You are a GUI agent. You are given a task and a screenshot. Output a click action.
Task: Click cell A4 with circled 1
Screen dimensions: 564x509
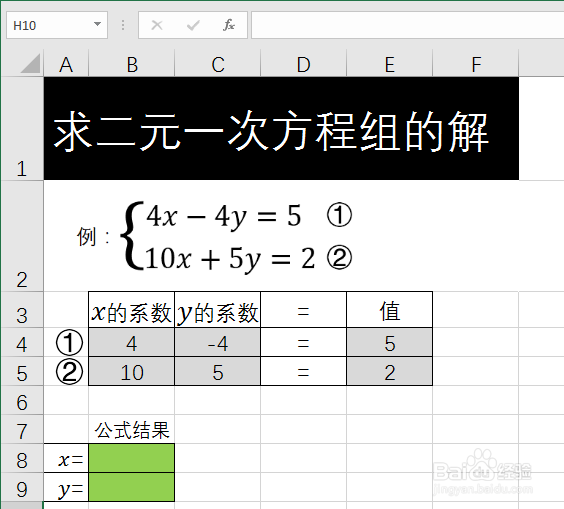pos(66,342)
